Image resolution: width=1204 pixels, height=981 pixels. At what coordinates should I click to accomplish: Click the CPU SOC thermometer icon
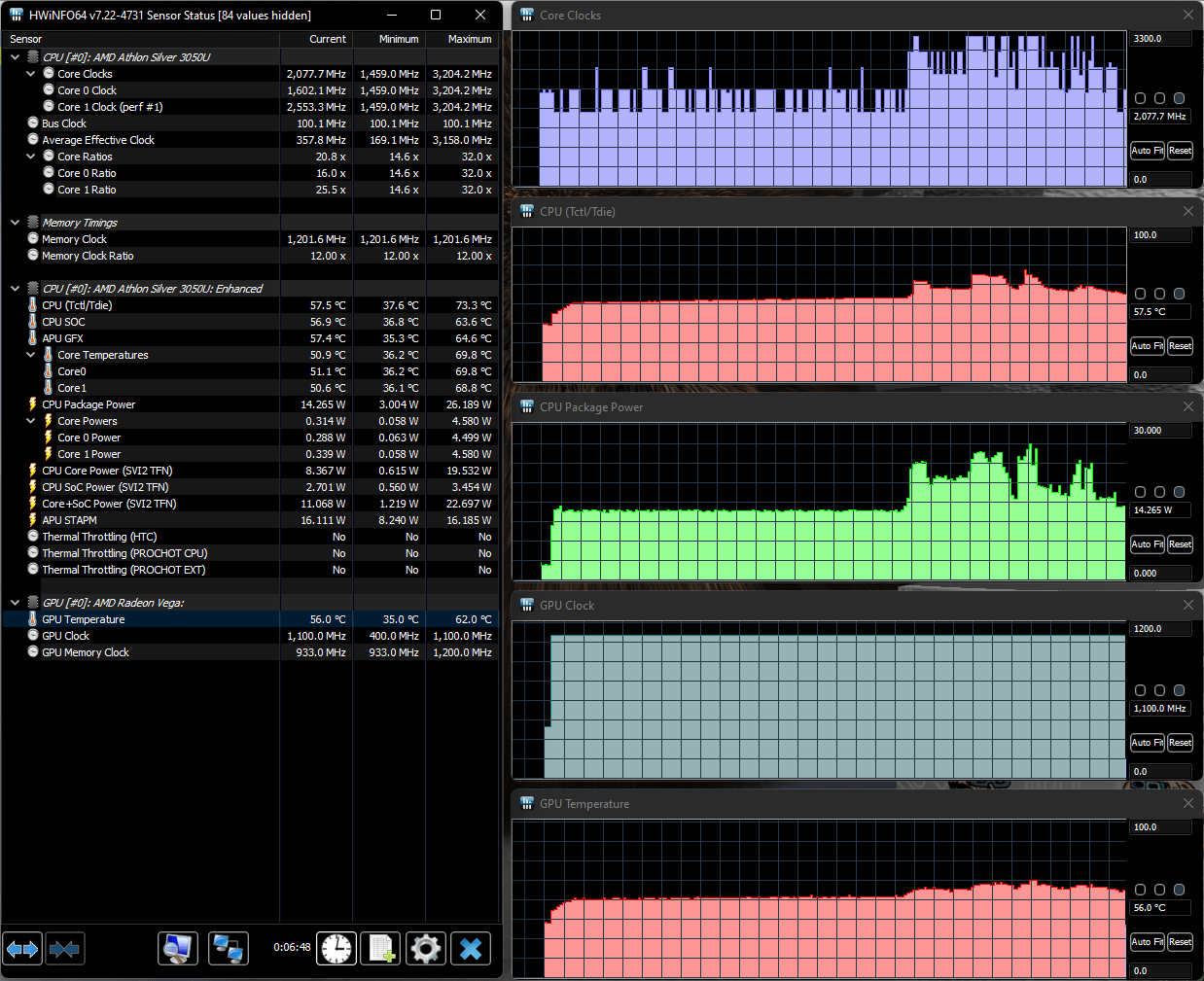click(x=33, y=322)
